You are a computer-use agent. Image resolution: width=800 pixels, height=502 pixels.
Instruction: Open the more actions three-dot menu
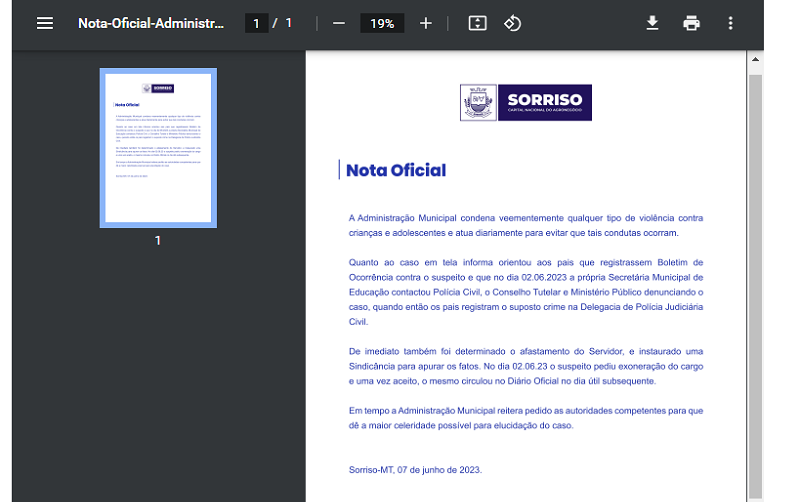pos(731,23)
